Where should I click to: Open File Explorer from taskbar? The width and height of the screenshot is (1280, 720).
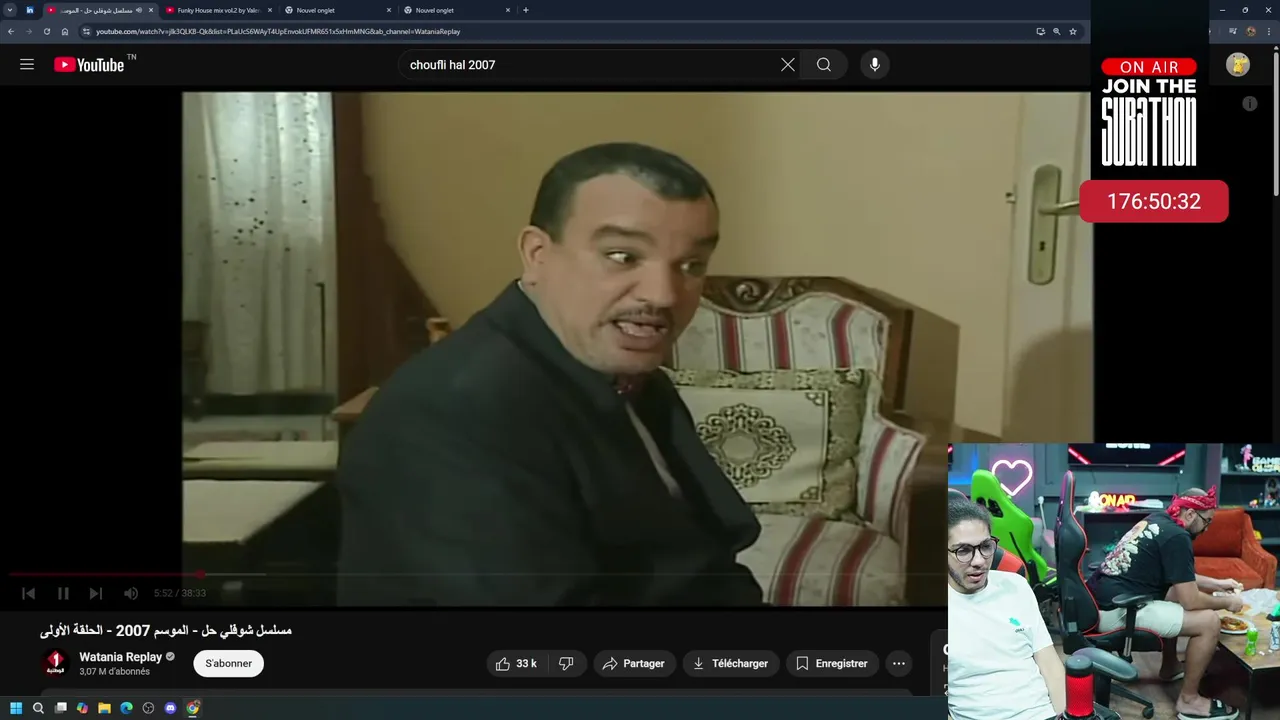[x=104, y=708]
